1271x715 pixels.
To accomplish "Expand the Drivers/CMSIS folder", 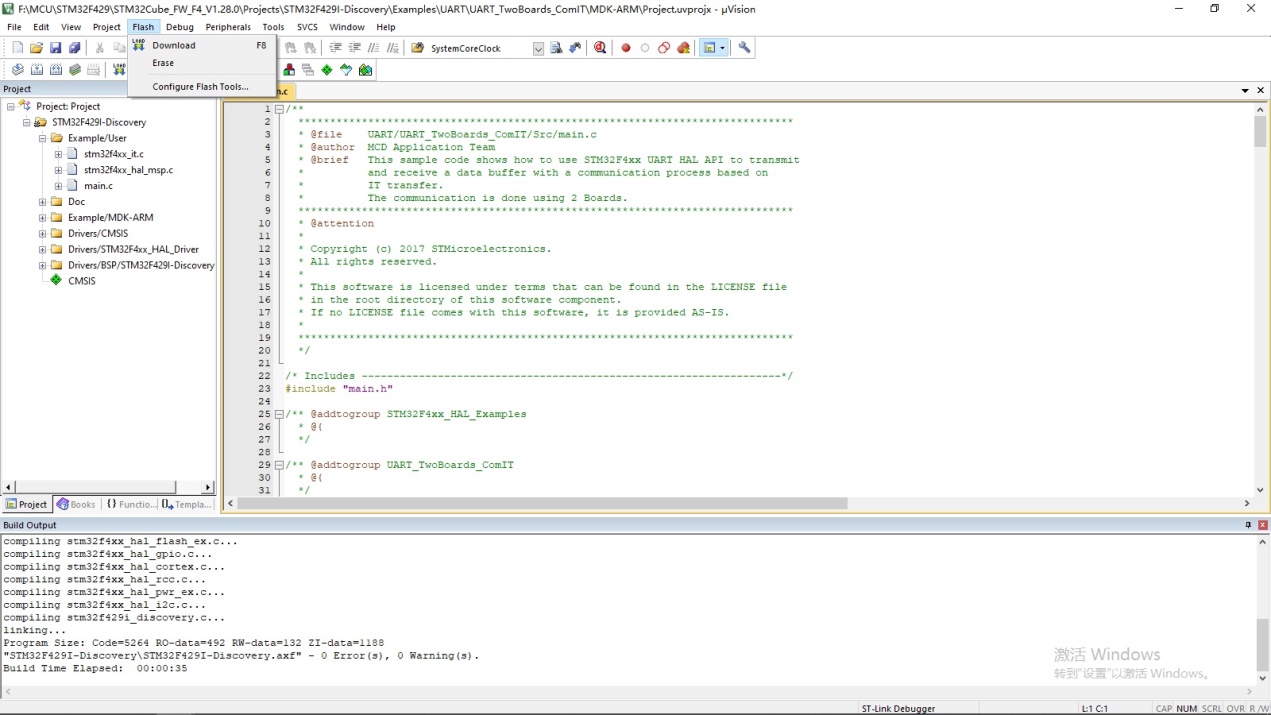I will click(x=43, y=233).
